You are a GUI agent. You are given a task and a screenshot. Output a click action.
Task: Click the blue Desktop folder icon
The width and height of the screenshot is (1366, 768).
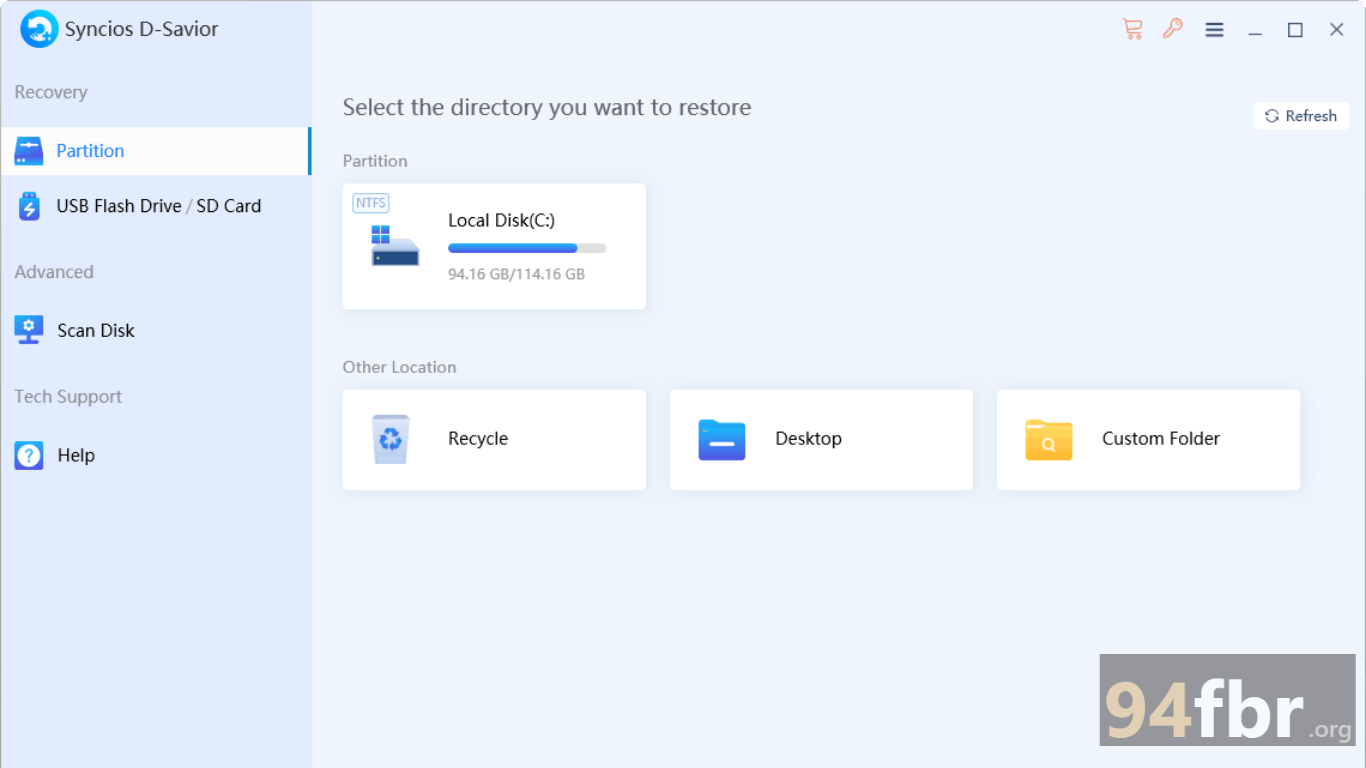722,440
